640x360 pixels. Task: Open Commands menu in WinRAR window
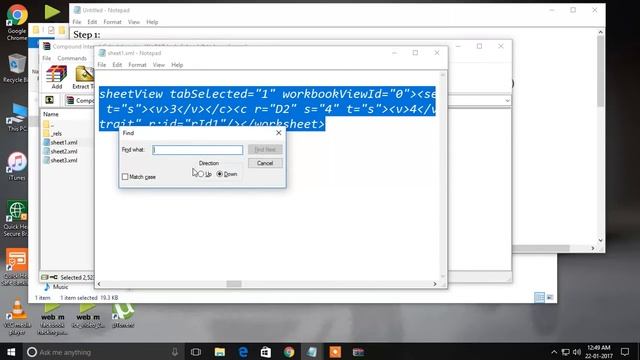[72, 58]
